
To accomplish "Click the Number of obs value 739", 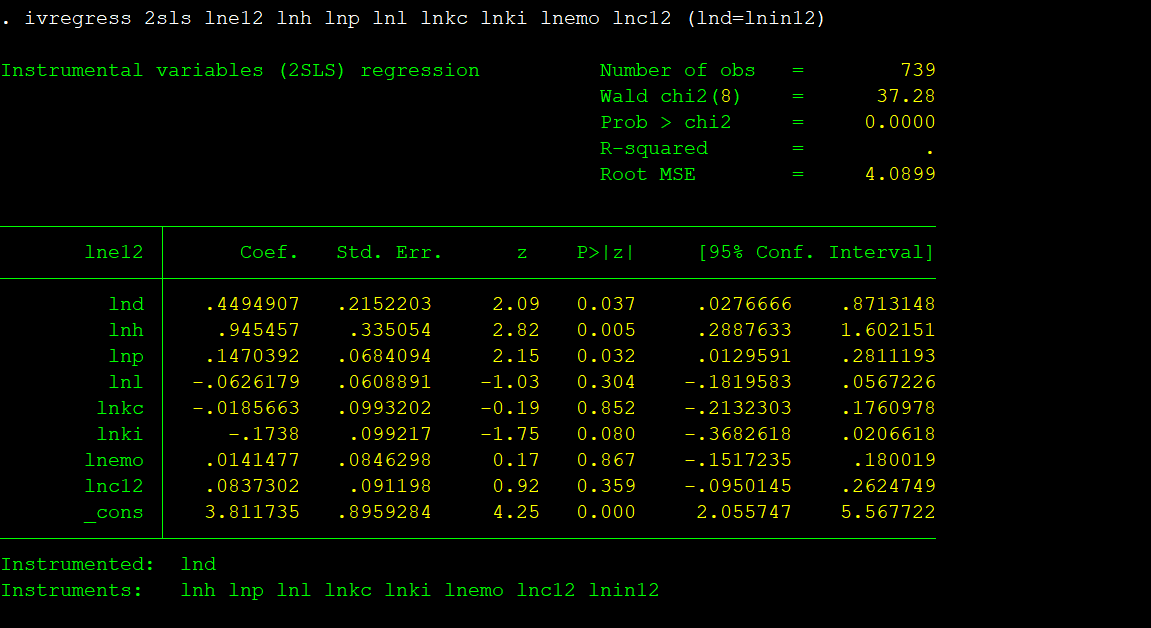I will coord(917,71).
